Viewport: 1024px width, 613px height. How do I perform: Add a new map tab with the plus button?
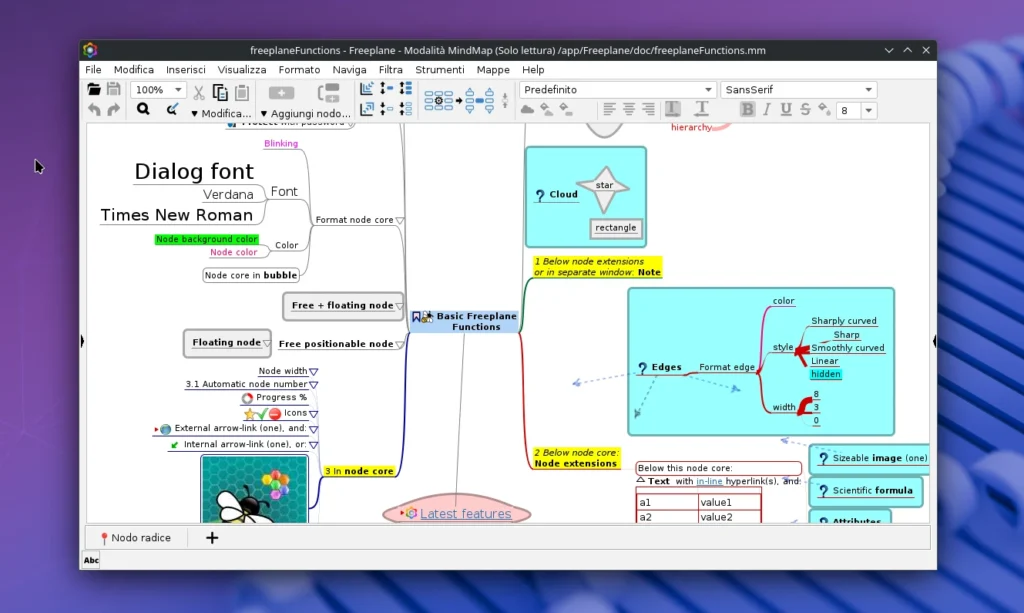tap(211, 537)
